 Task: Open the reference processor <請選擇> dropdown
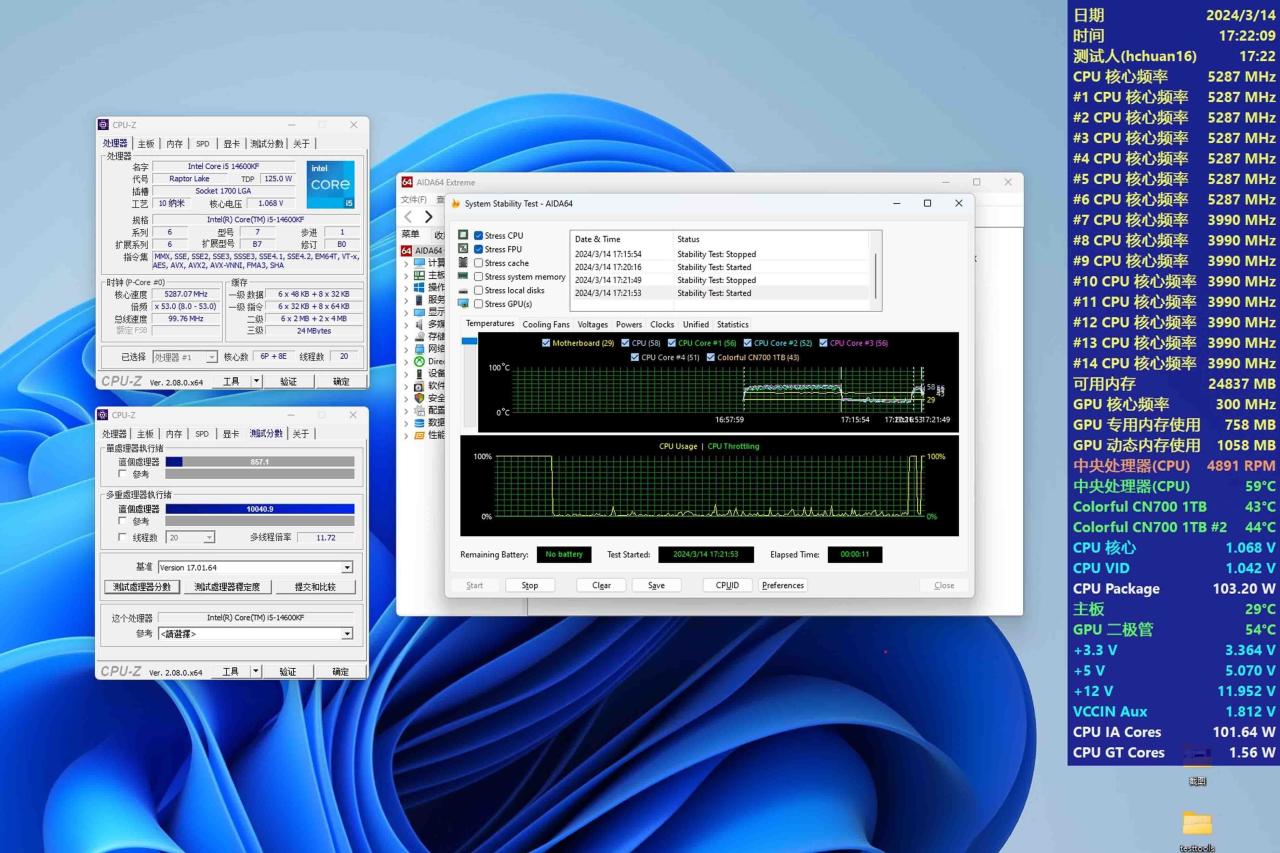tap(347, 634)
